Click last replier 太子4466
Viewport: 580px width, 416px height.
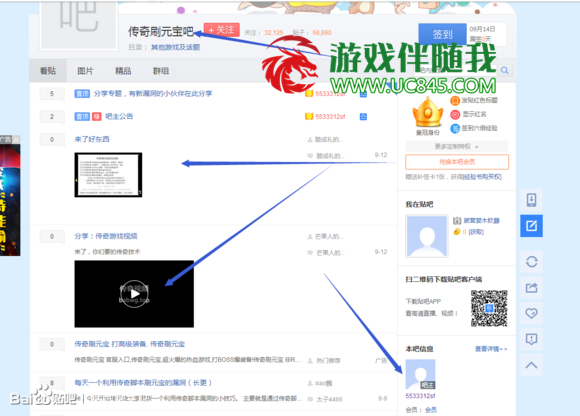click(329, 399)
